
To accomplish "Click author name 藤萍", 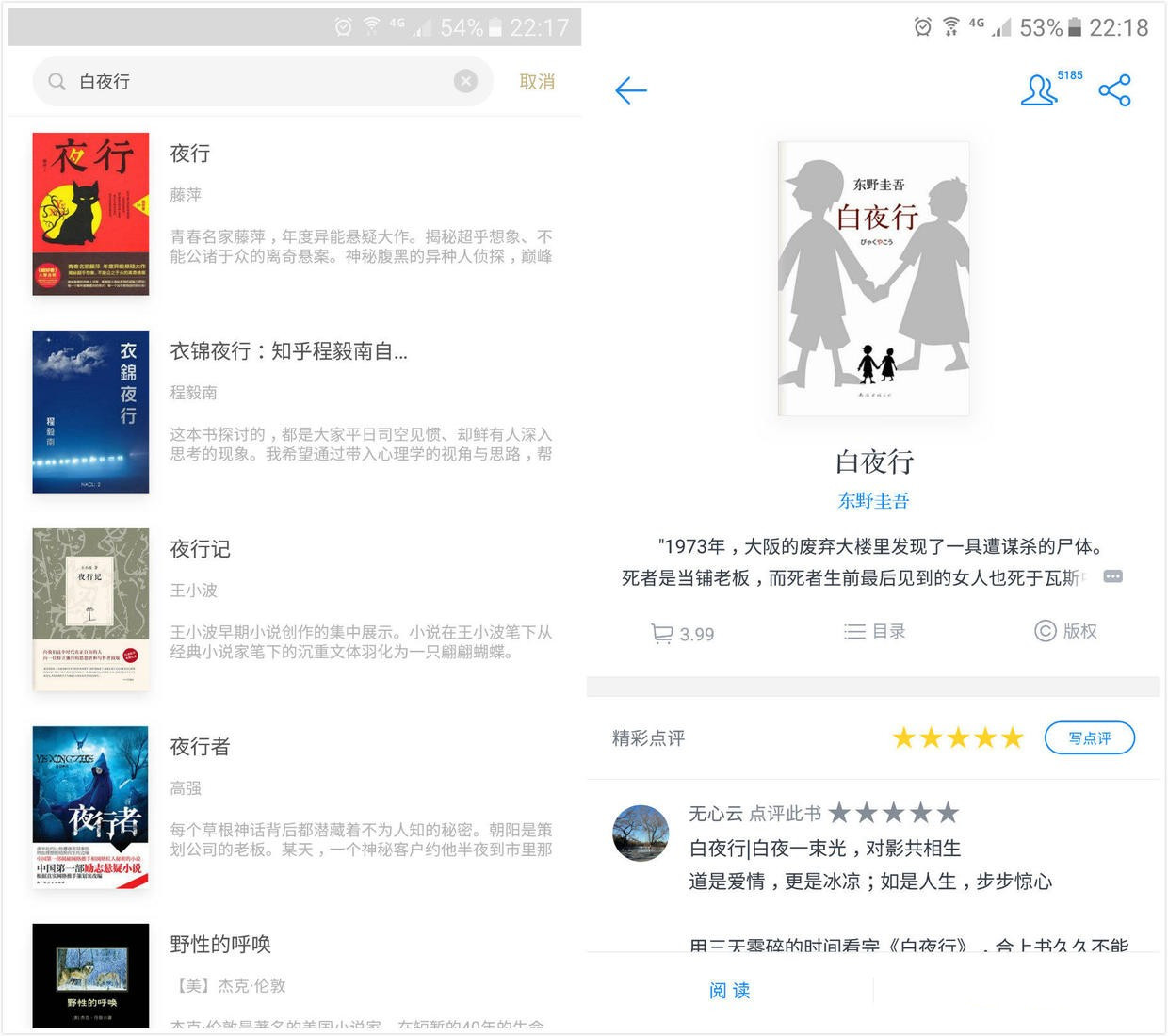I will tap(186, 195).
